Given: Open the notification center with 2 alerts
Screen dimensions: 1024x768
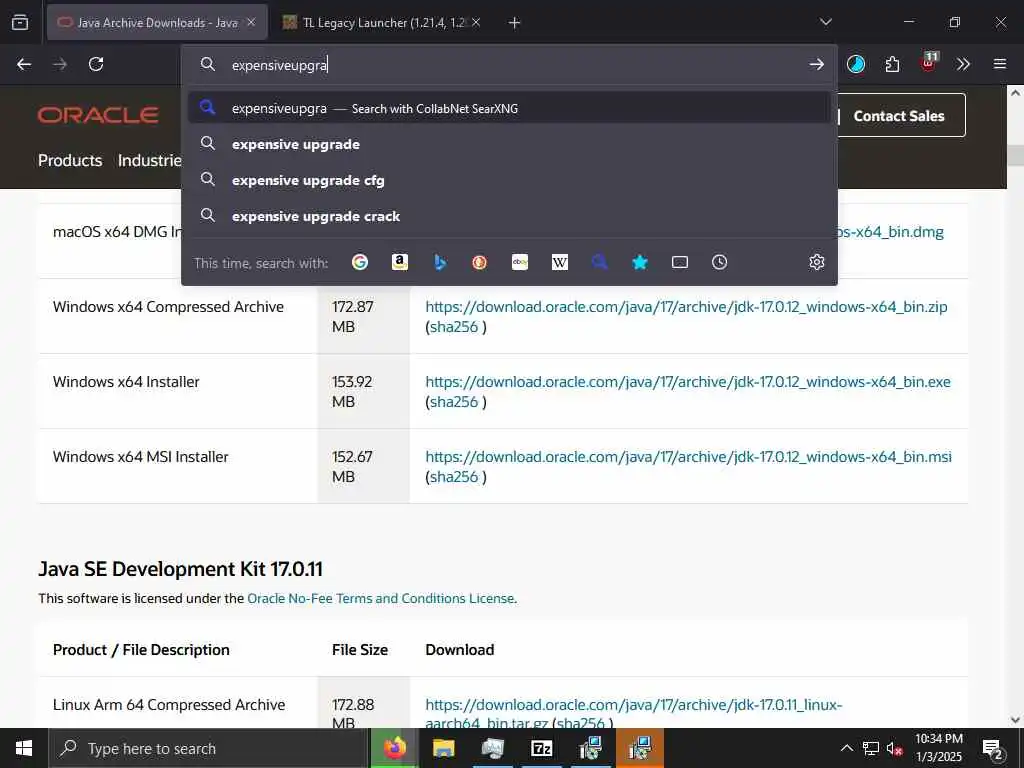Looking at the screenshot, I should [x=993, y=749].
